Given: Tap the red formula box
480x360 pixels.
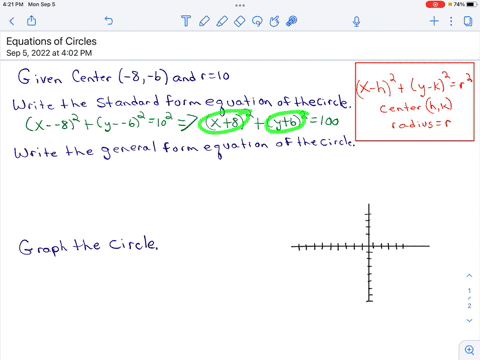Looking at the screenshot, I should (415, 101).
